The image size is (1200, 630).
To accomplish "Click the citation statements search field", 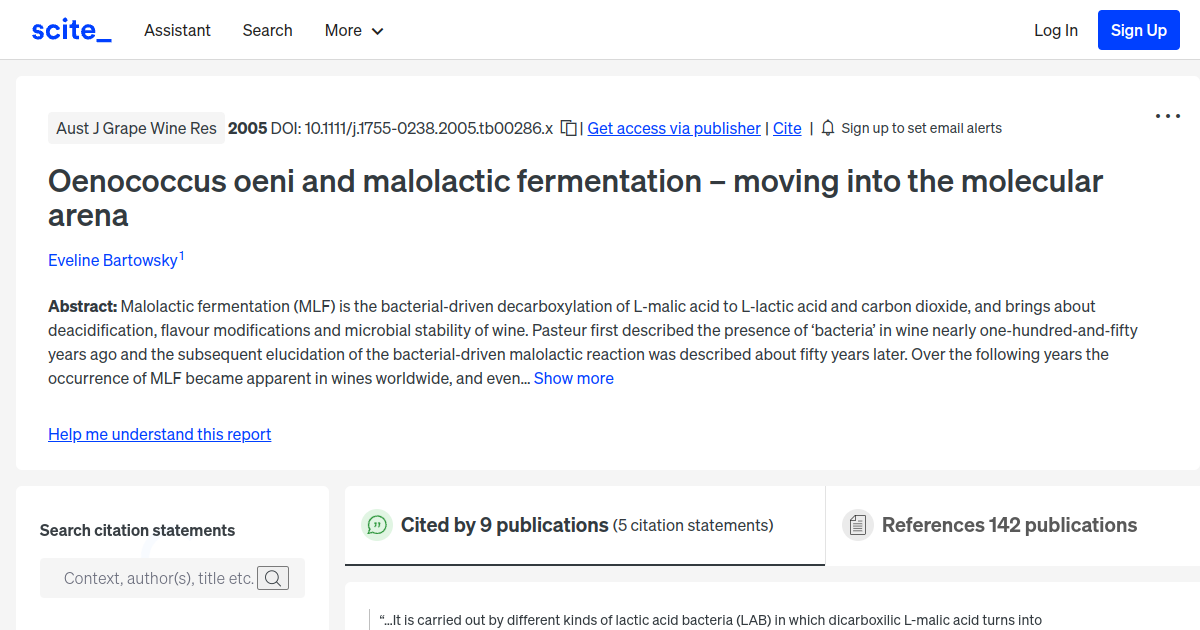I will point(160,577).
